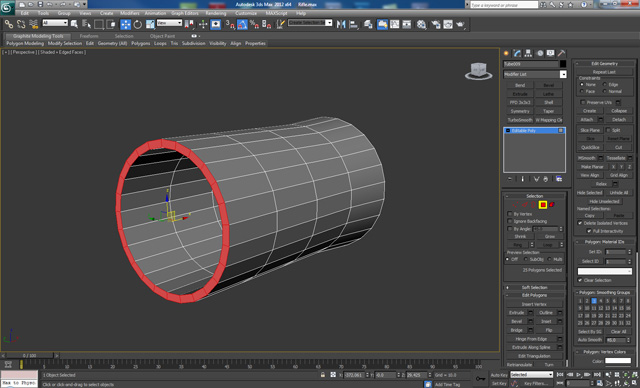Select the Select and Move tool
The image size is (640, 388).
(x=125, y=24)
